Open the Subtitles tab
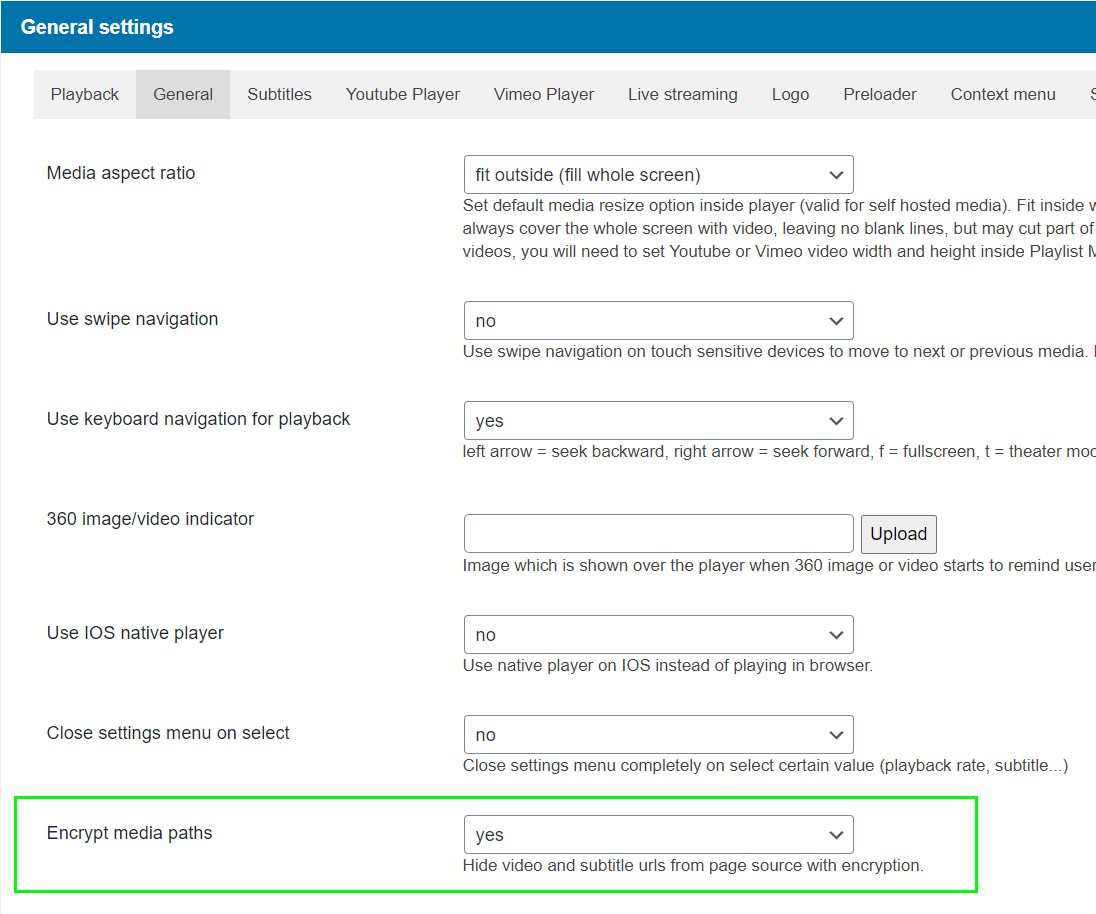The image size is (1096, 914). (279, 95)
